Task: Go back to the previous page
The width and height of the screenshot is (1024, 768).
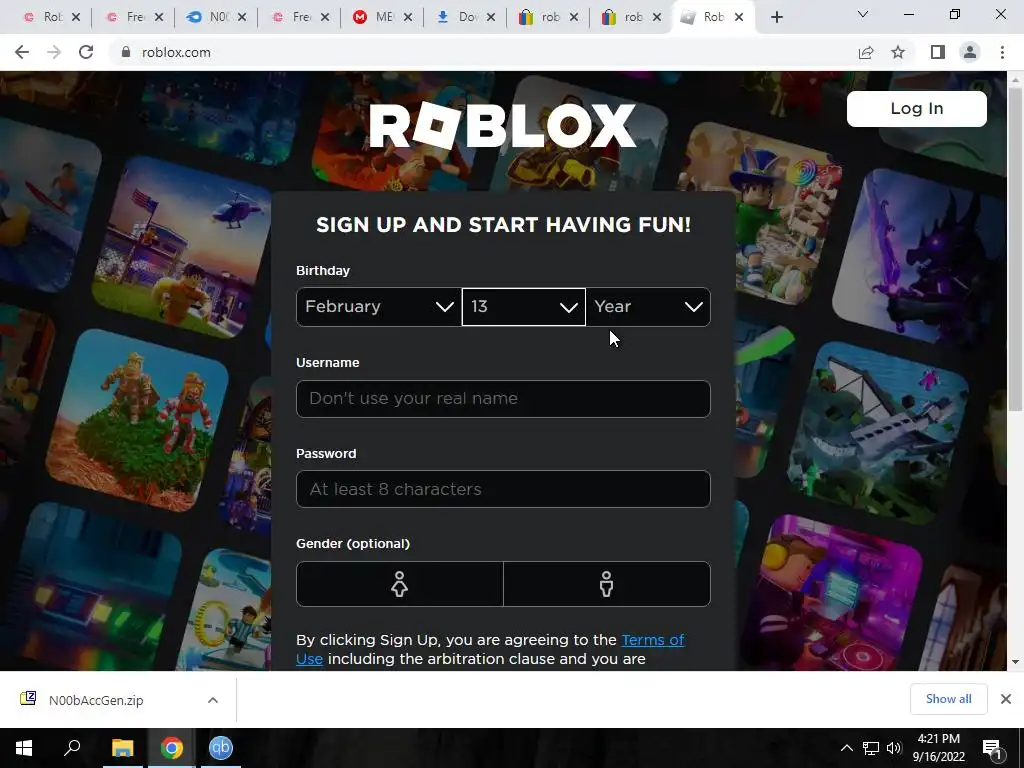Action: [22, 52]
